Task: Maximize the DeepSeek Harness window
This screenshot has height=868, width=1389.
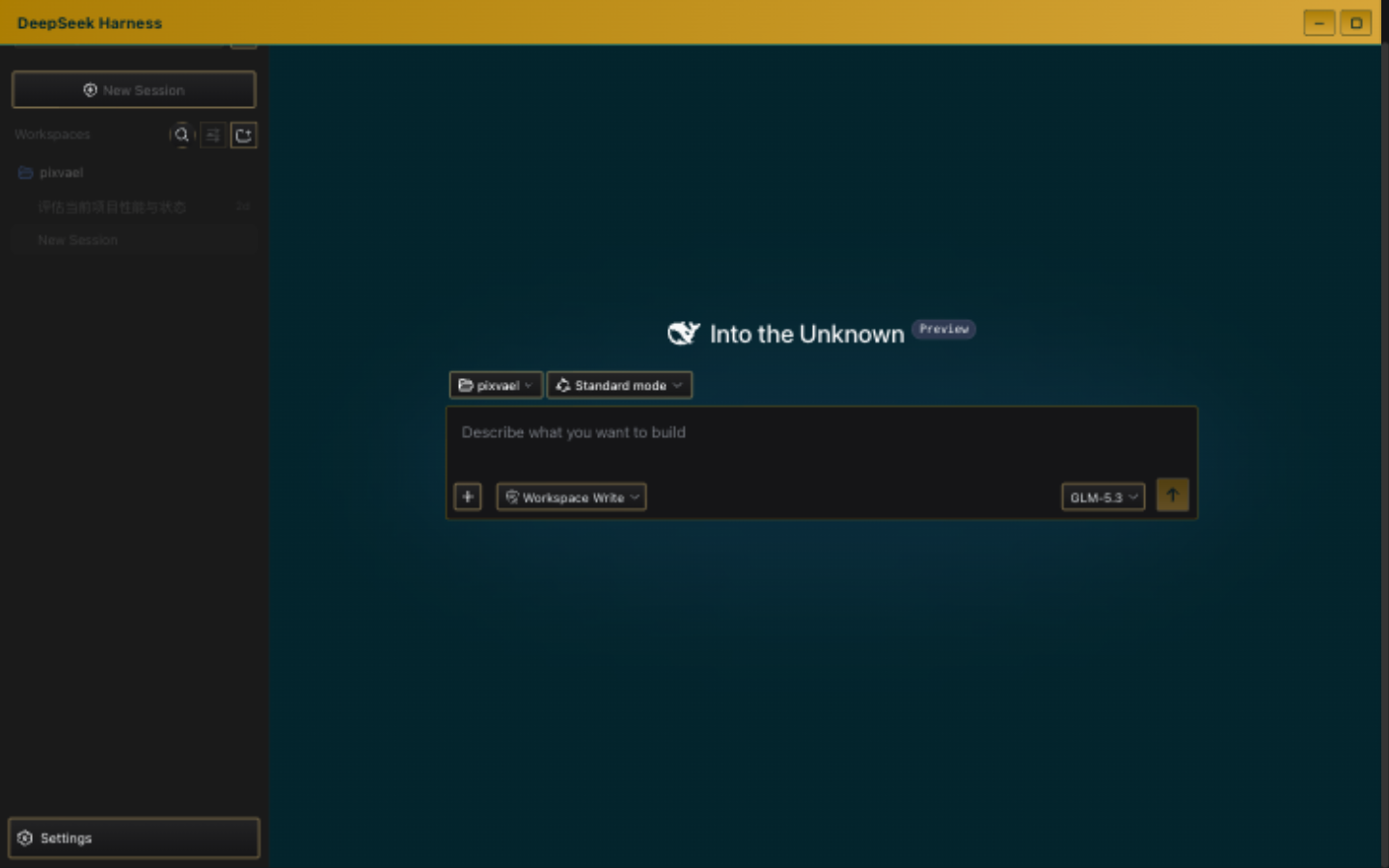Action: tap(1355, 22)
